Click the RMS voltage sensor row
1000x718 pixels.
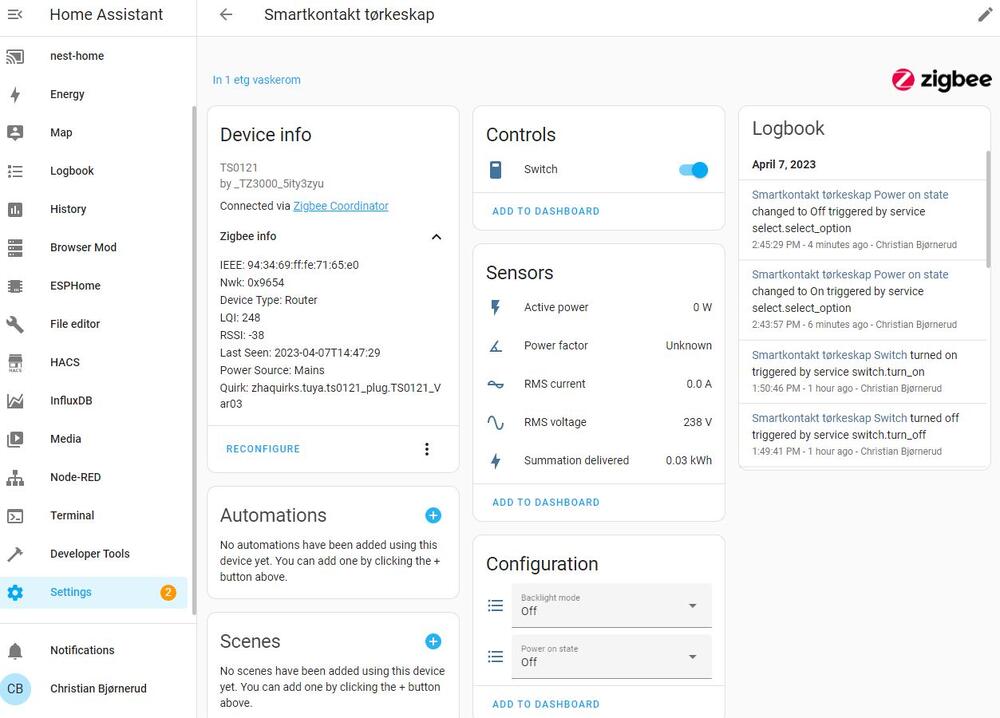tap(598, 423)
